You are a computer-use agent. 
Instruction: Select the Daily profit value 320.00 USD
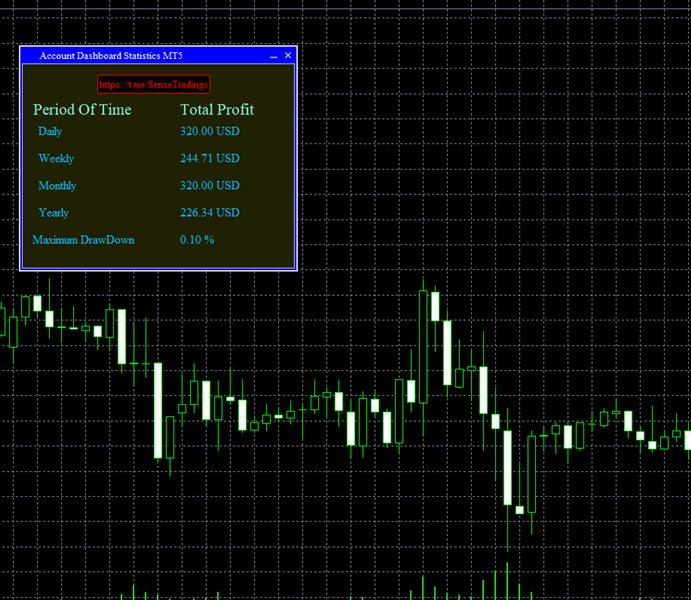pyautogui.click(x=210, y=131)
